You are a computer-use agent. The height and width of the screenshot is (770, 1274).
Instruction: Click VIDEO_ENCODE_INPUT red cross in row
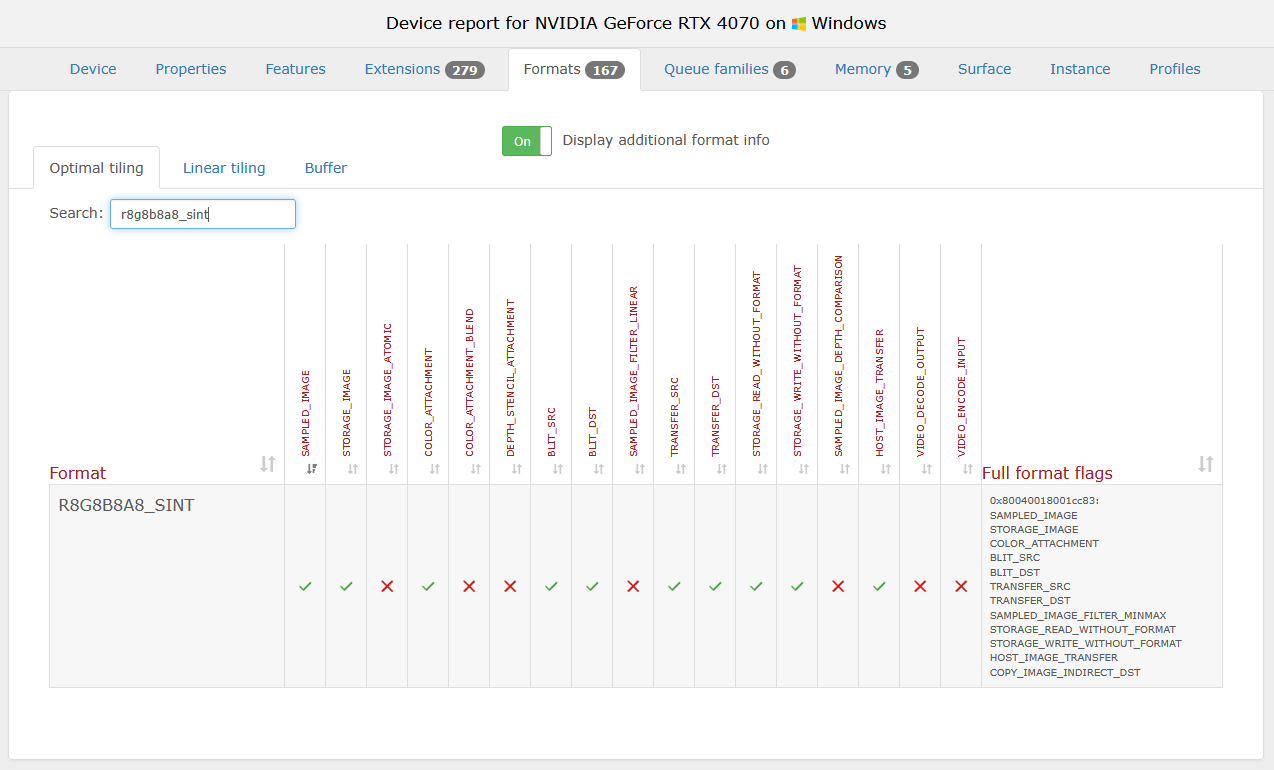(x=961, y=586)
